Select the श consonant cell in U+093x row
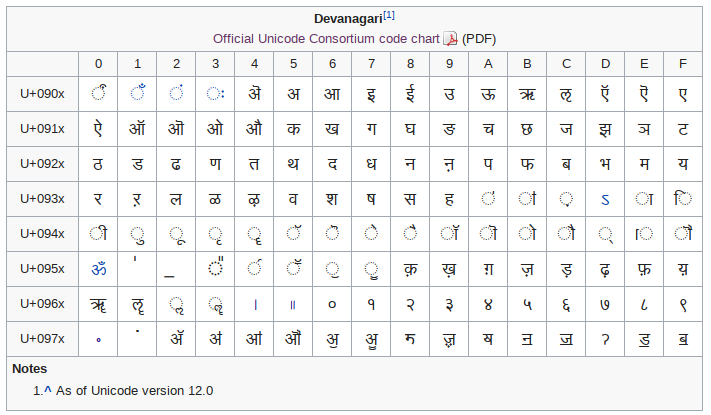This screenshot has height=415, width=711. coord(332,199)
